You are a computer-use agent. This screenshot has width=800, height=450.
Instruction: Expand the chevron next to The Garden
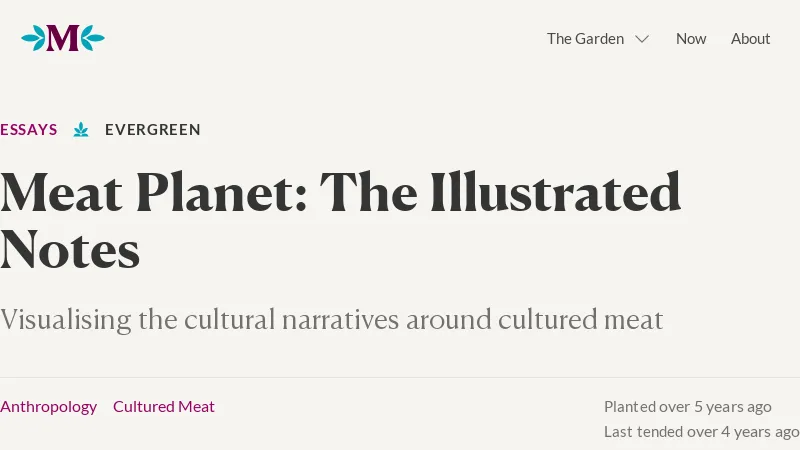(642, 39)
